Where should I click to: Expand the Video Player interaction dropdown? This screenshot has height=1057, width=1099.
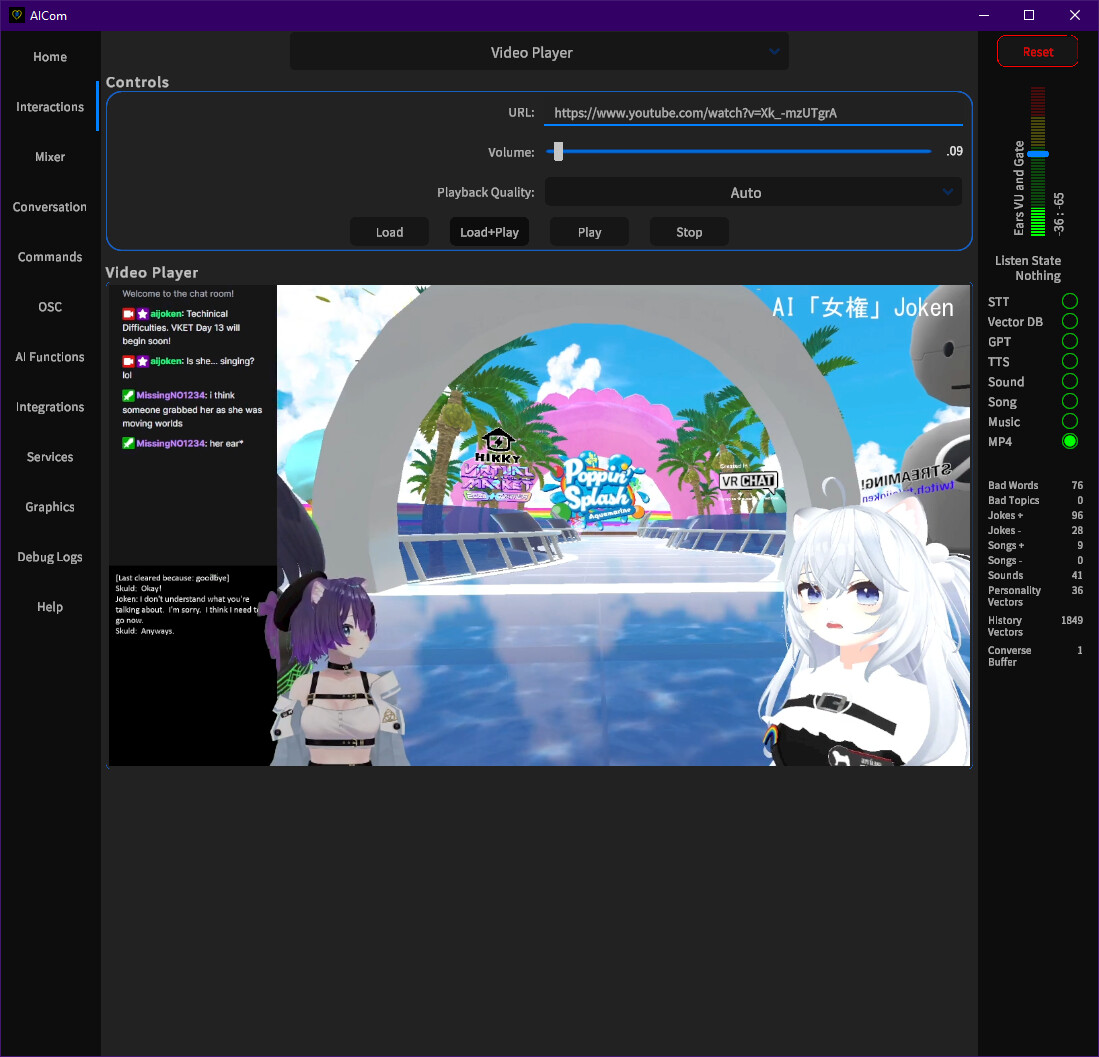click(x=538, y=52)
